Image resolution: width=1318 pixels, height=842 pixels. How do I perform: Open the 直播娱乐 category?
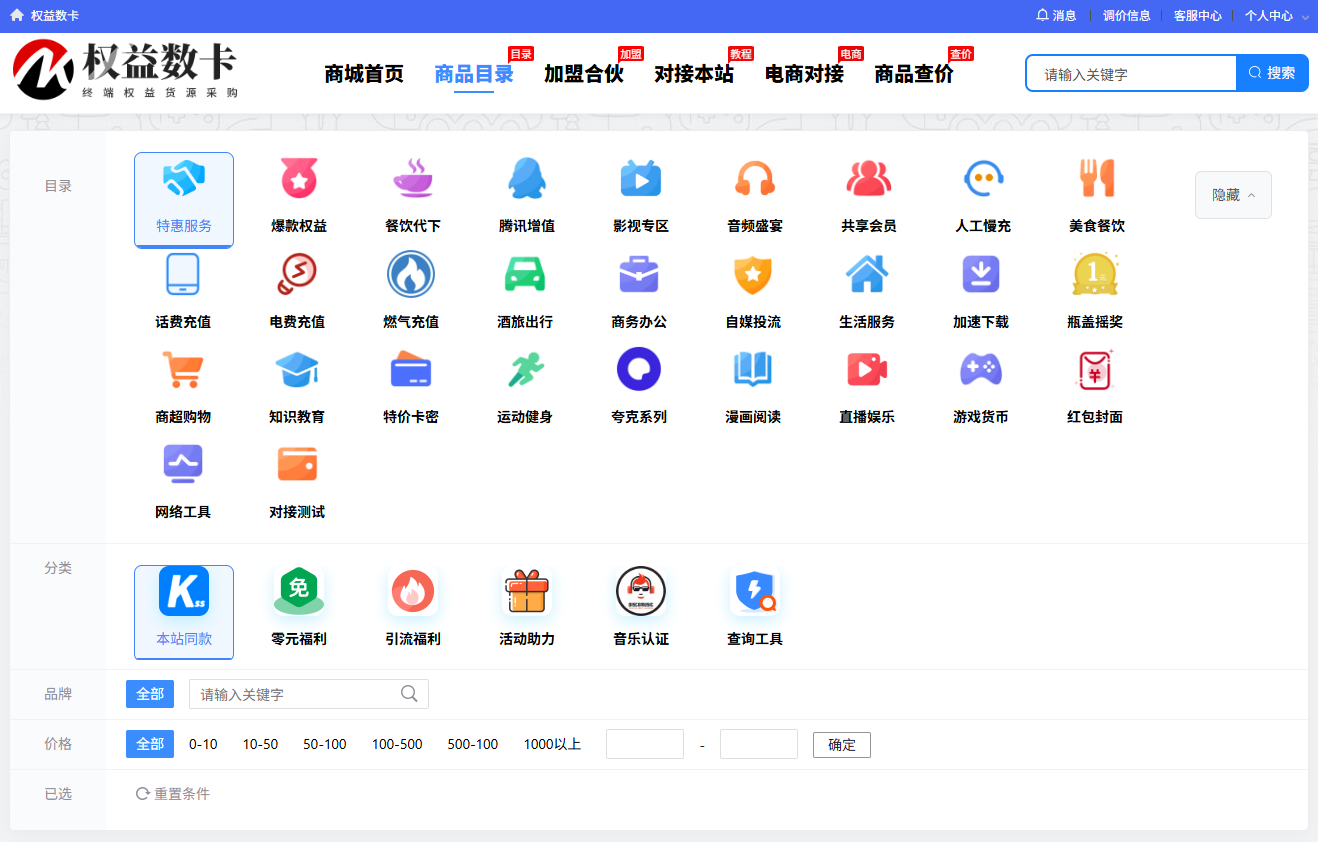pyautogui.click(x=867, y=385)
